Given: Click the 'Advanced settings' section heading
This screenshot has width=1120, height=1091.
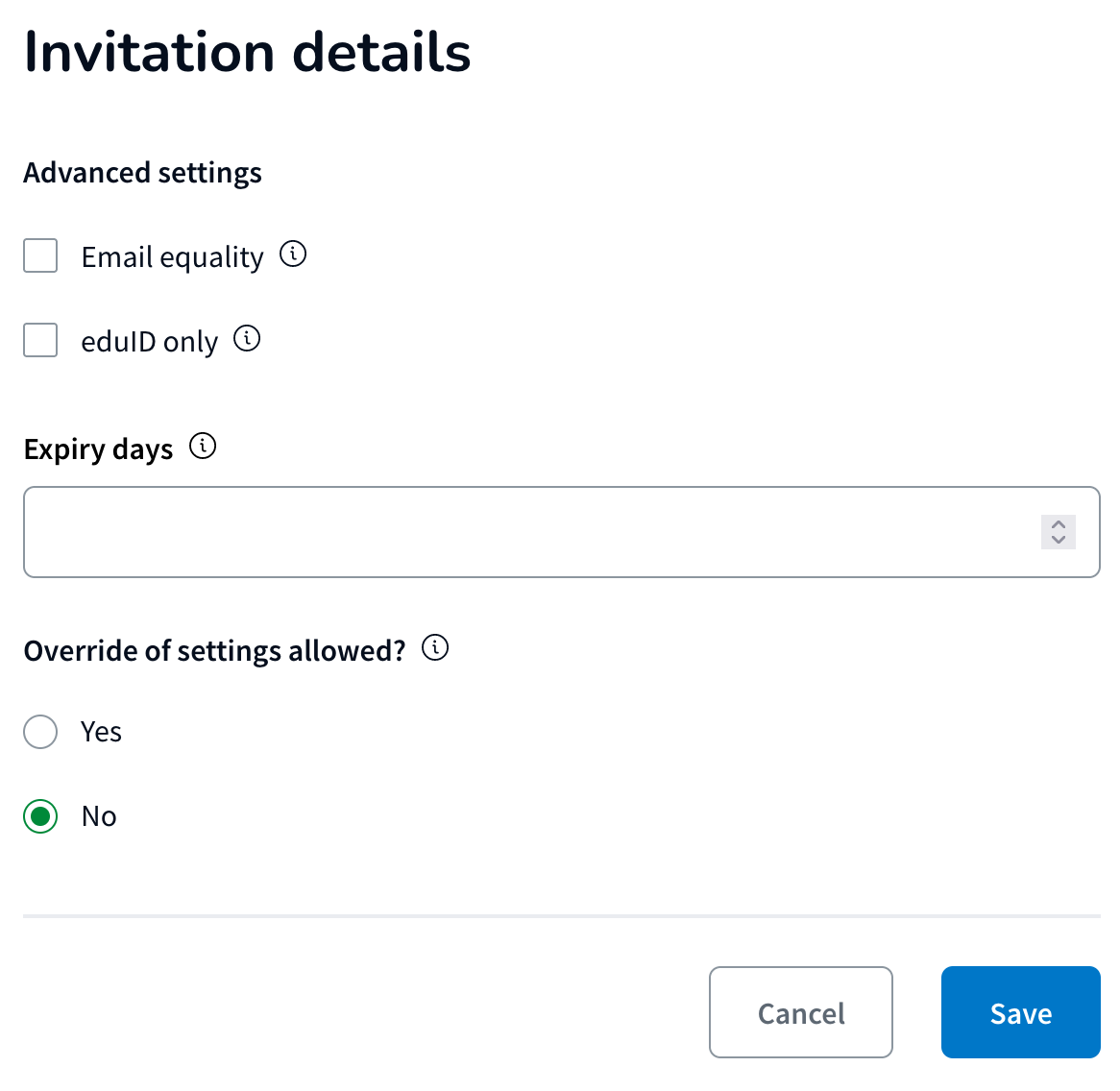Looking at the screenshot, I should click(143, 174).
